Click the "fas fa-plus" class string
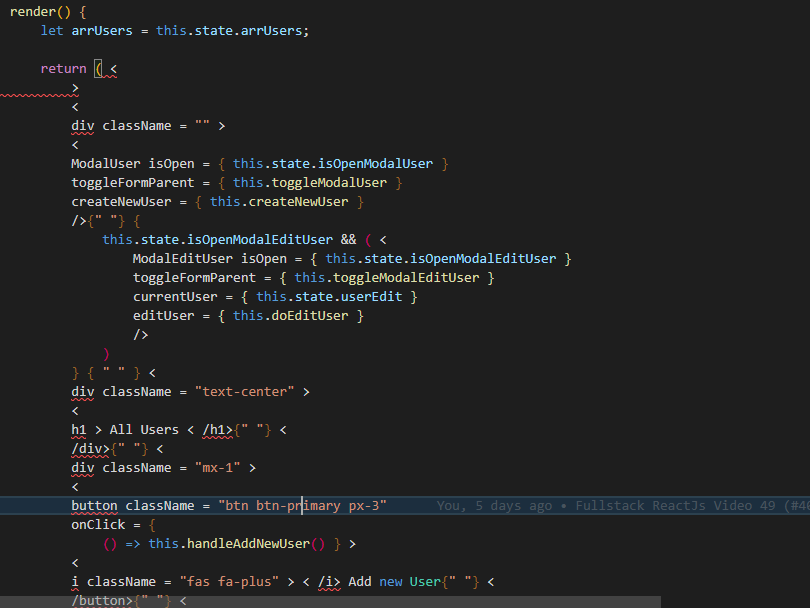The width and height of the screenshot is (810, 608). 229,582
